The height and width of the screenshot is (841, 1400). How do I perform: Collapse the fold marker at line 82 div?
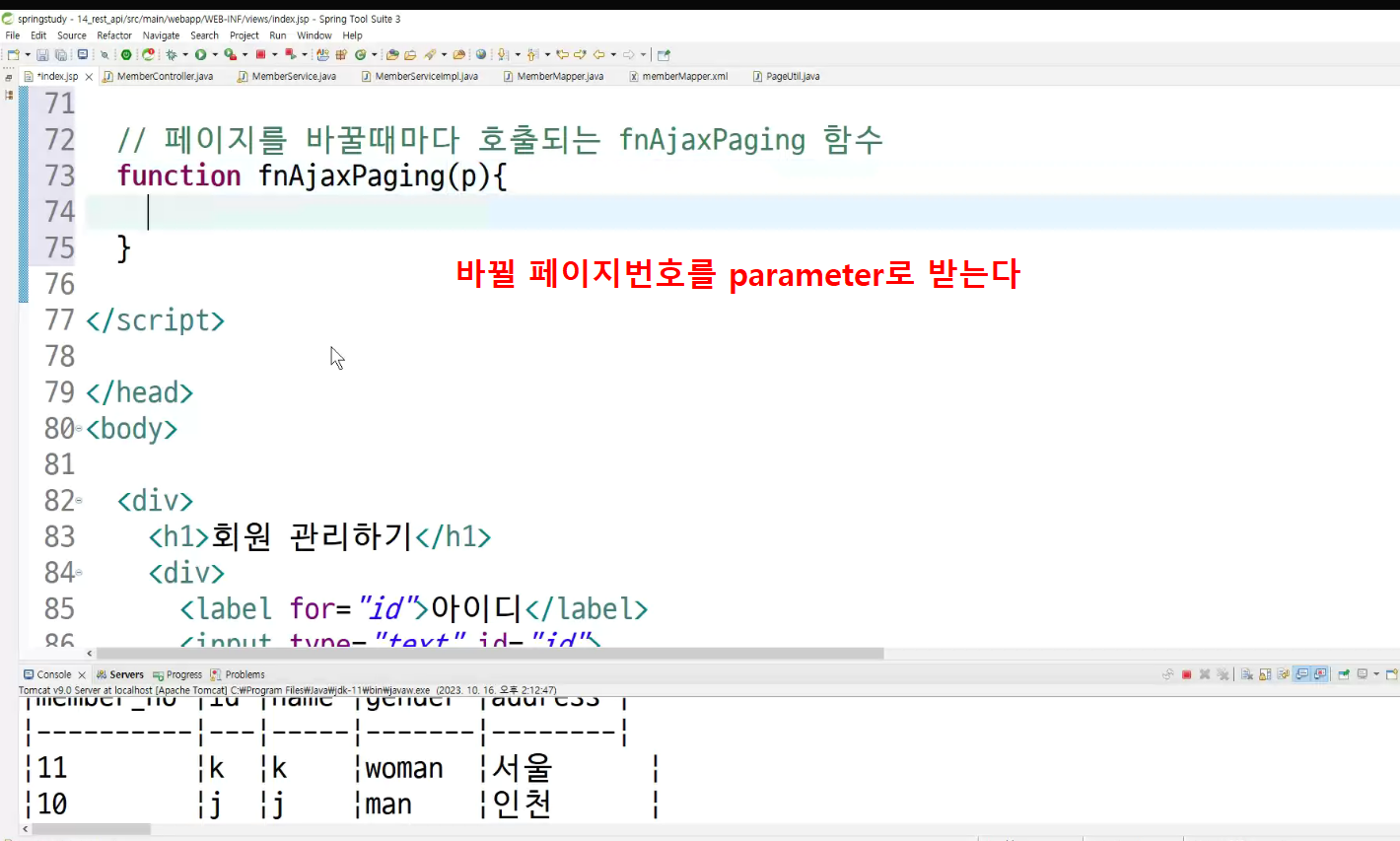79,501
